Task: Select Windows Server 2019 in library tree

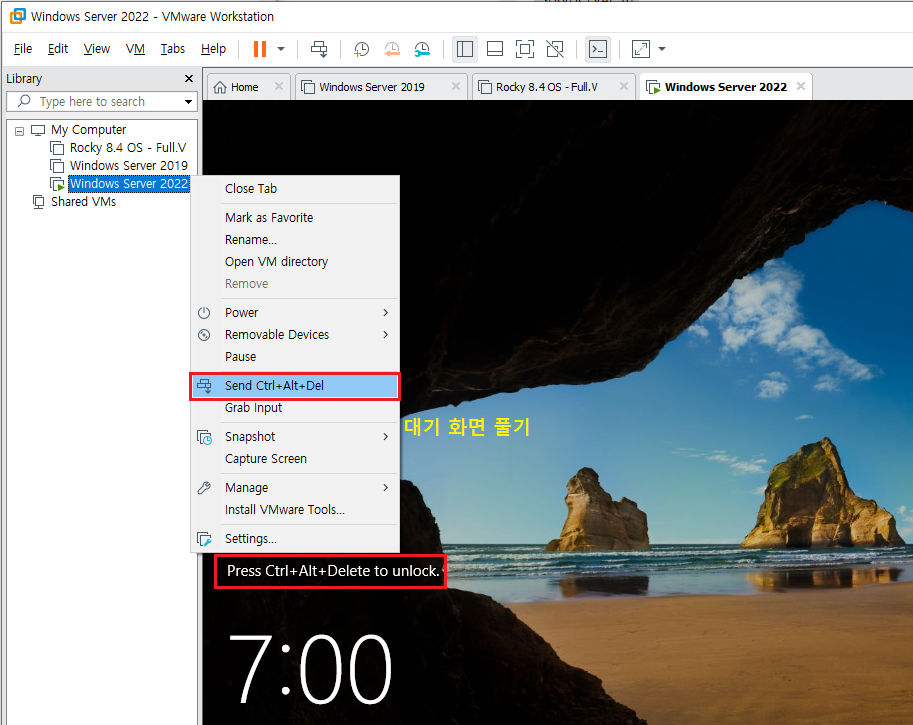Action: 128,165
